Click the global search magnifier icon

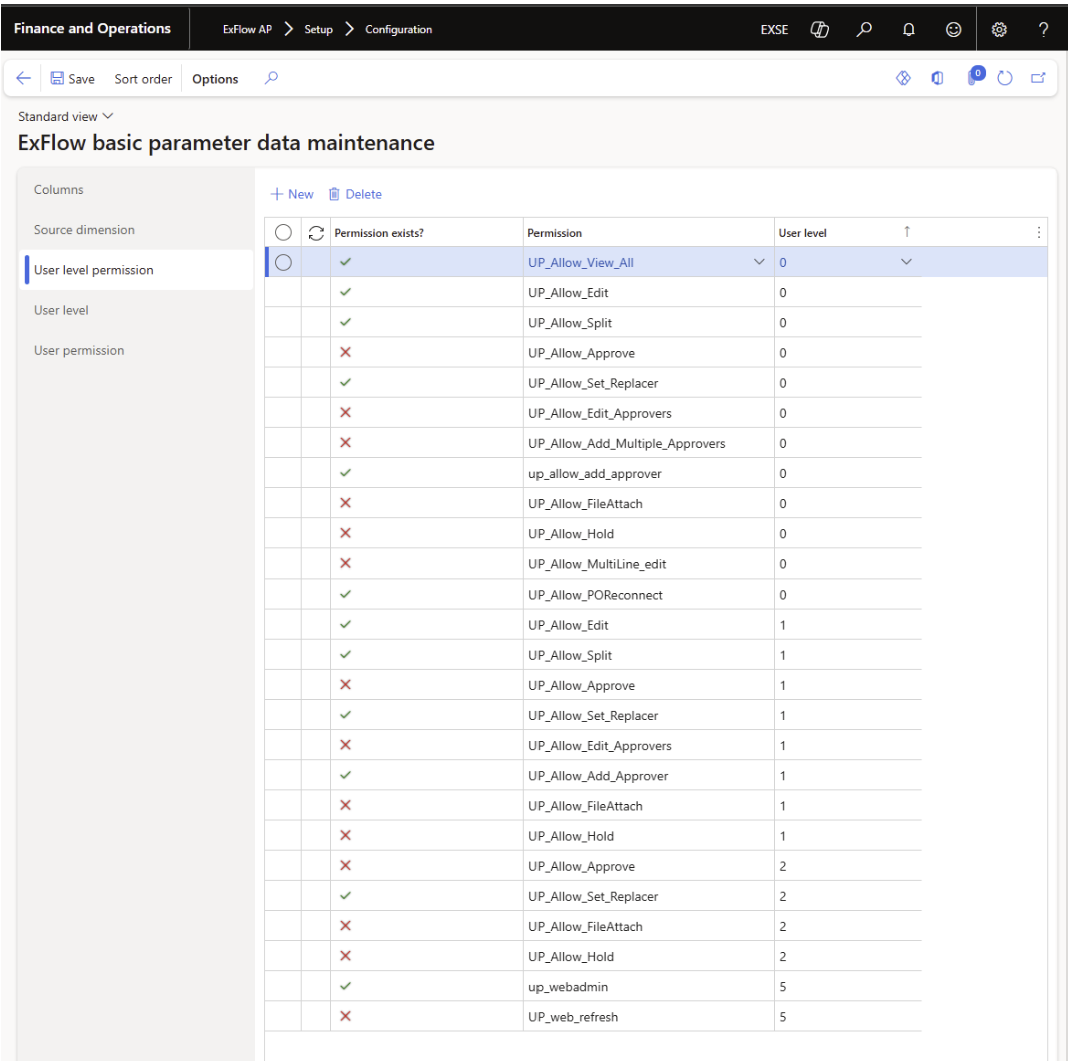(x=864, y=29)
